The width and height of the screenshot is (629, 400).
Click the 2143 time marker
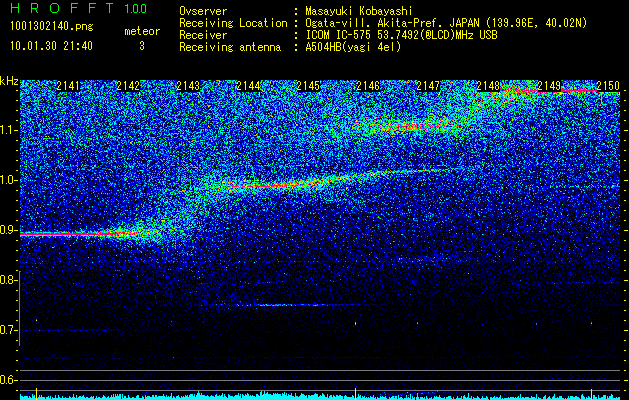tap(188, 86)
